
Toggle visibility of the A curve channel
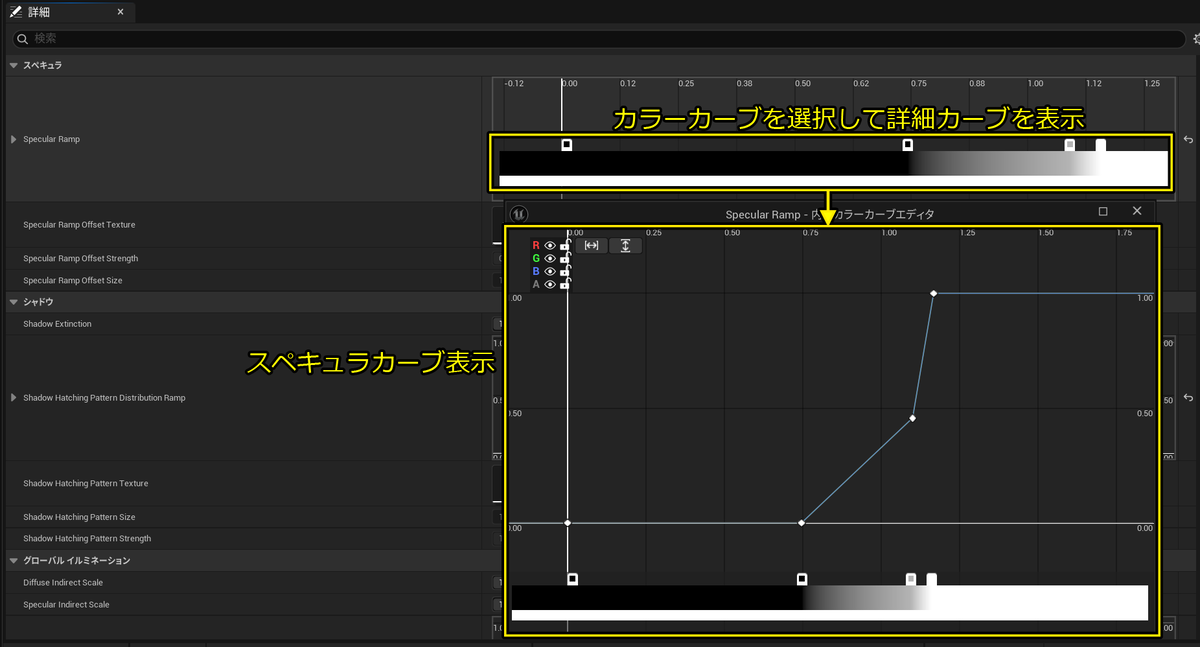tap(550, 285)
